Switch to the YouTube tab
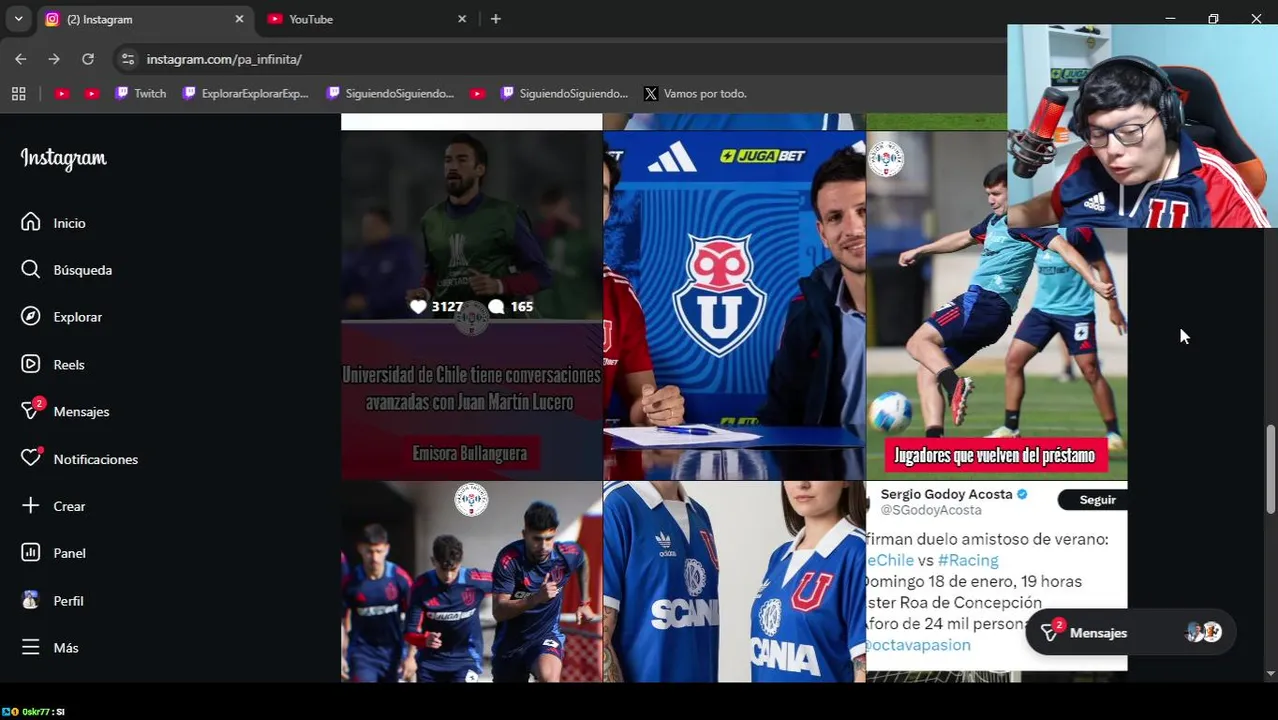Viewport: 1278px width, 720px height. click(366, 19)
